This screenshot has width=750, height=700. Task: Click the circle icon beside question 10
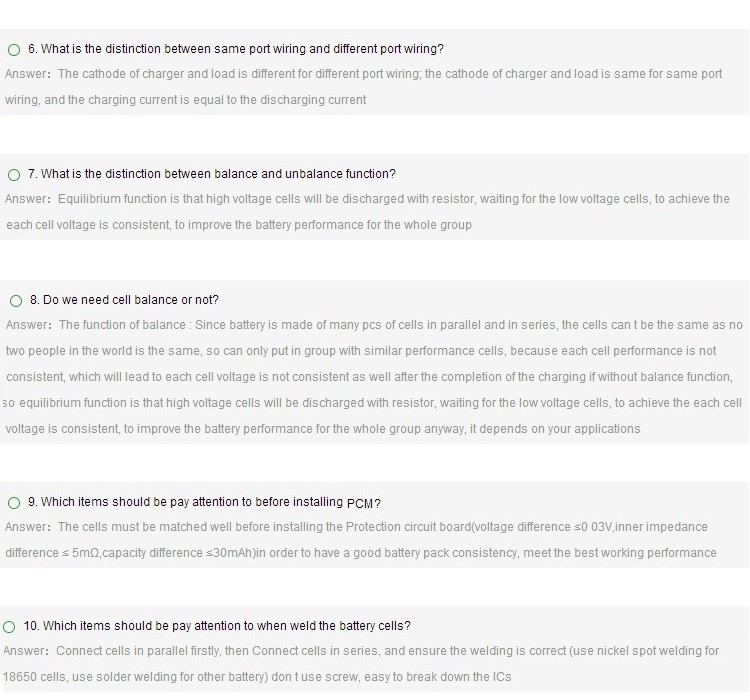[9, 627]
